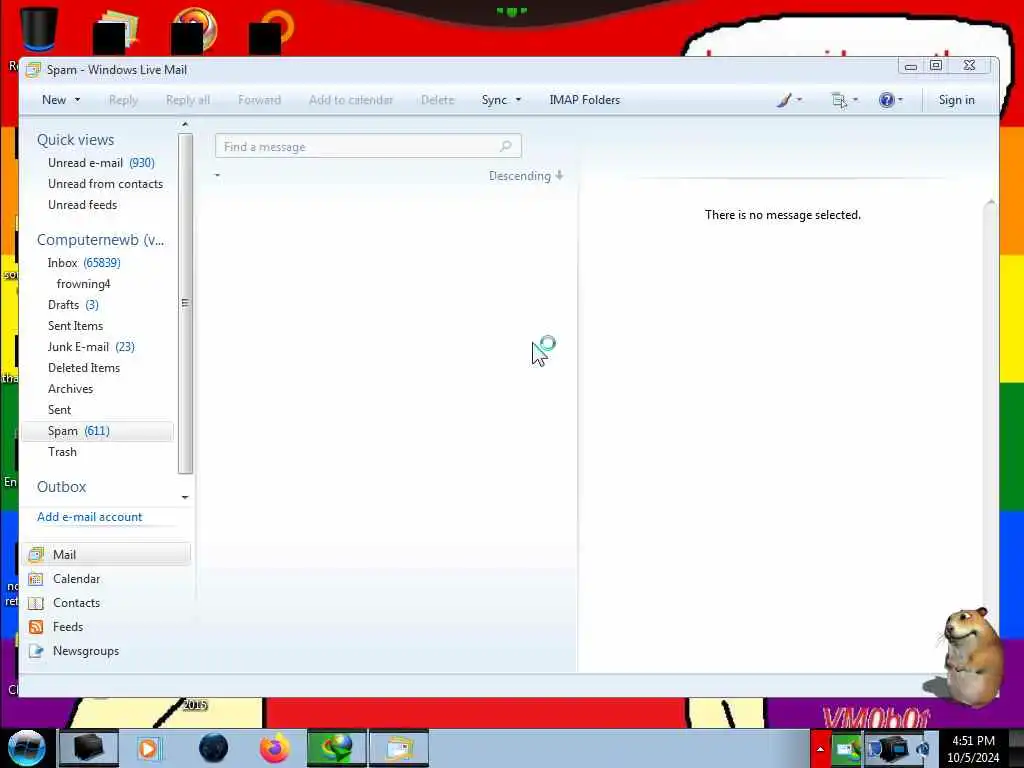Image resolution: width=1024 pixels, height=768 pixels.
Task: Open the Menus icon in toolbar
Action: click(x=839, y=100)
